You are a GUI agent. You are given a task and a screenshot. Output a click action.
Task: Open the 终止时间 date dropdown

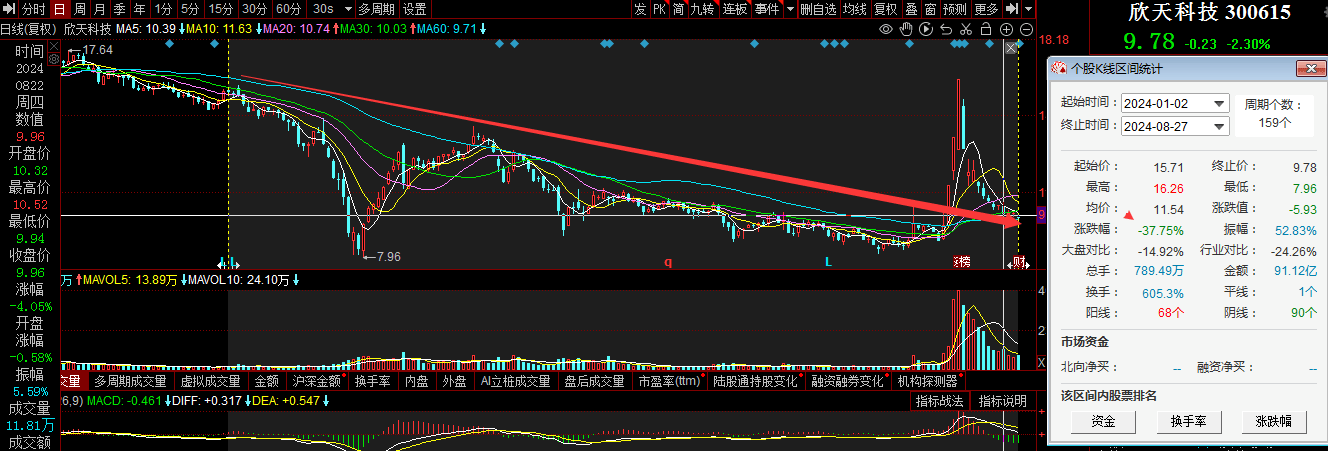click(1219, 125)
